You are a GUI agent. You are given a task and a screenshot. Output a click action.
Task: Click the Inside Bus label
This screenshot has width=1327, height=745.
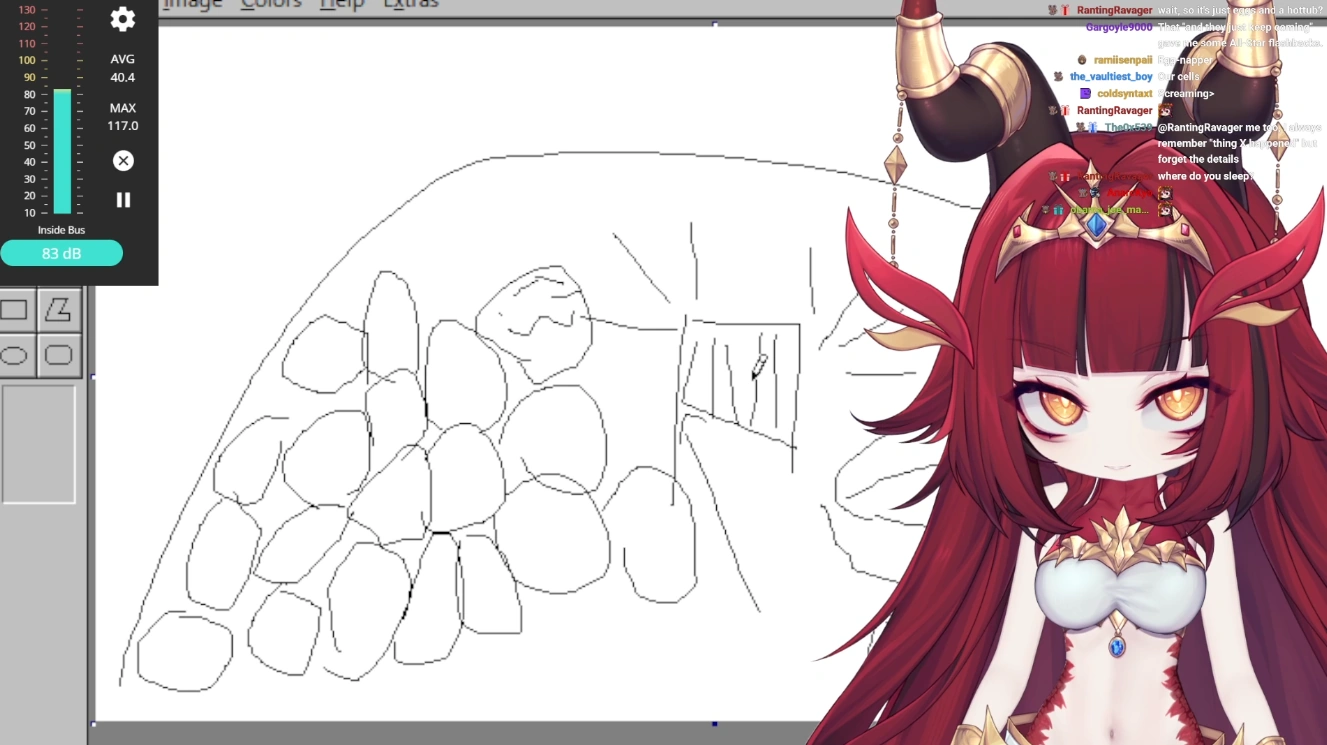tap(61, 230)
